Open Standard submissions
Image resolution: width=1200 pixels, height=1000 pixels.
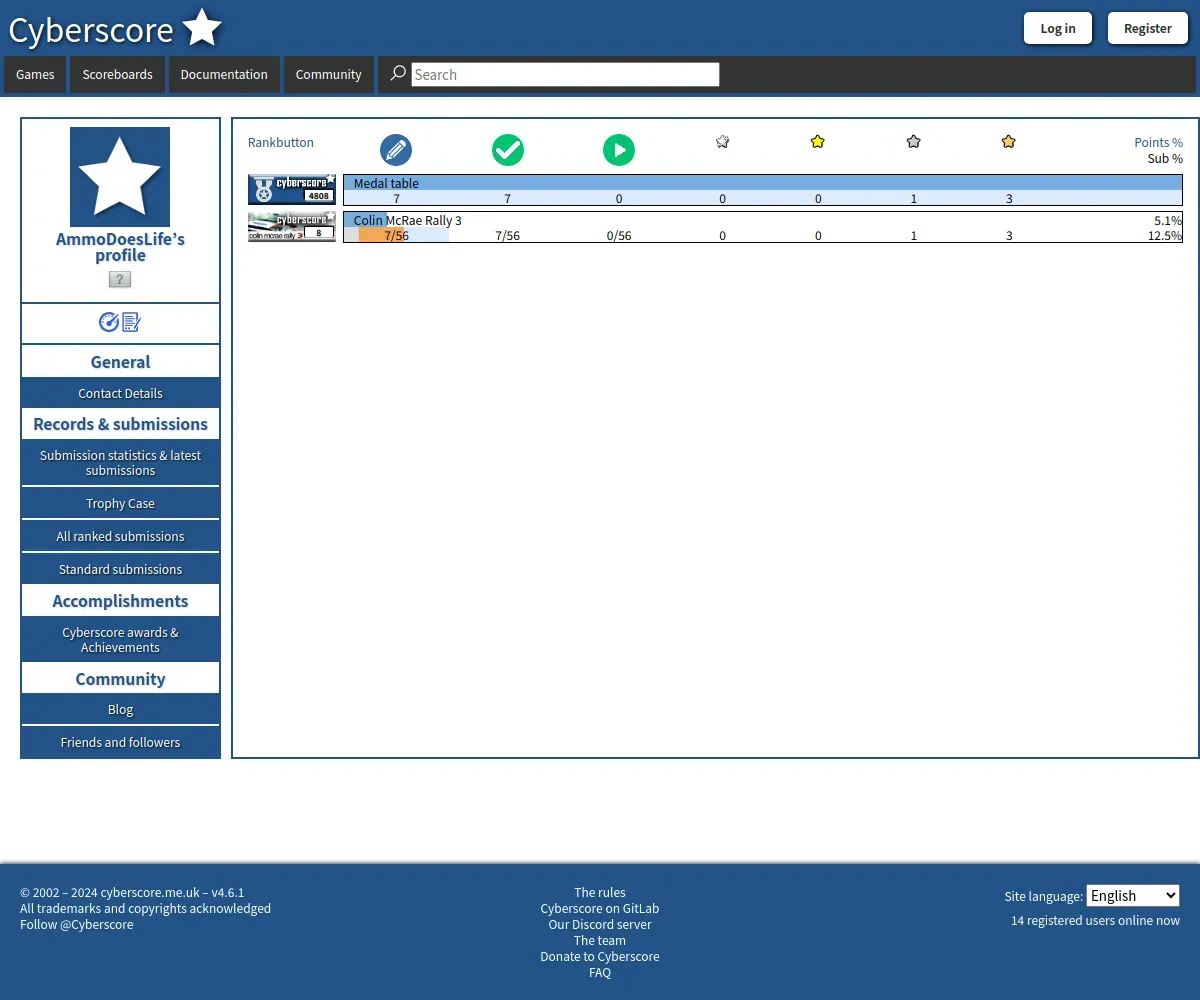click(120, 569)
